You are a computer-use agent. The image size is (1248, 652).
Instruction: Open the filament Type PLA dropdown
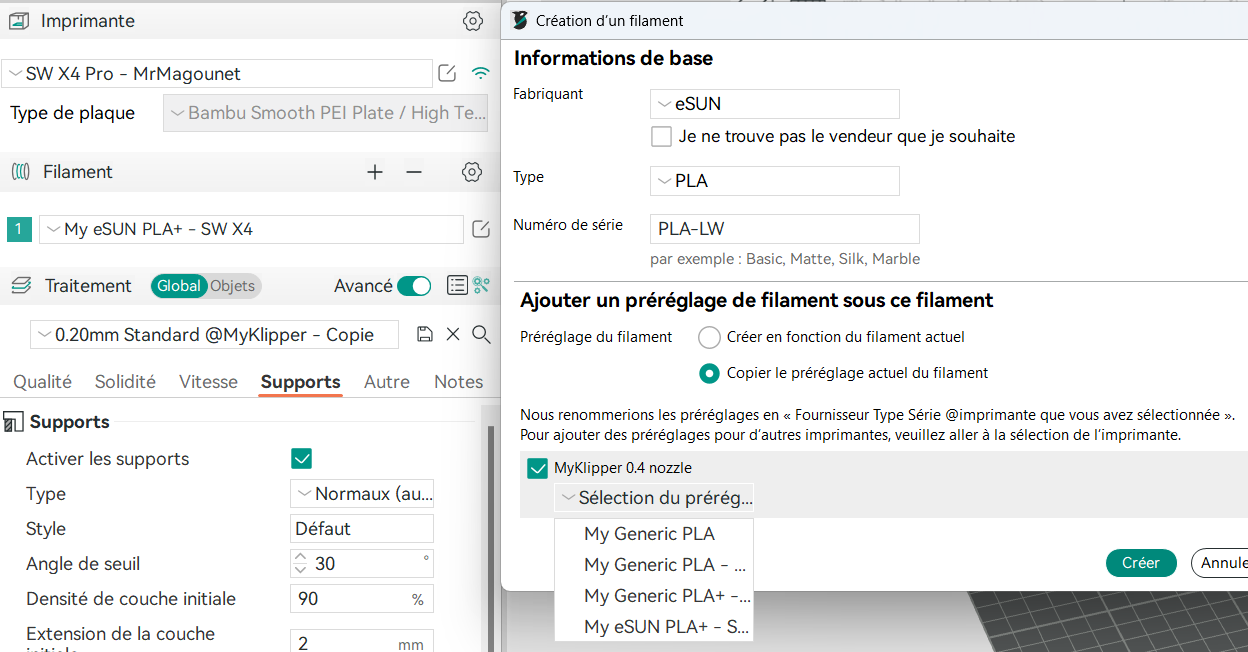(774, 181)
